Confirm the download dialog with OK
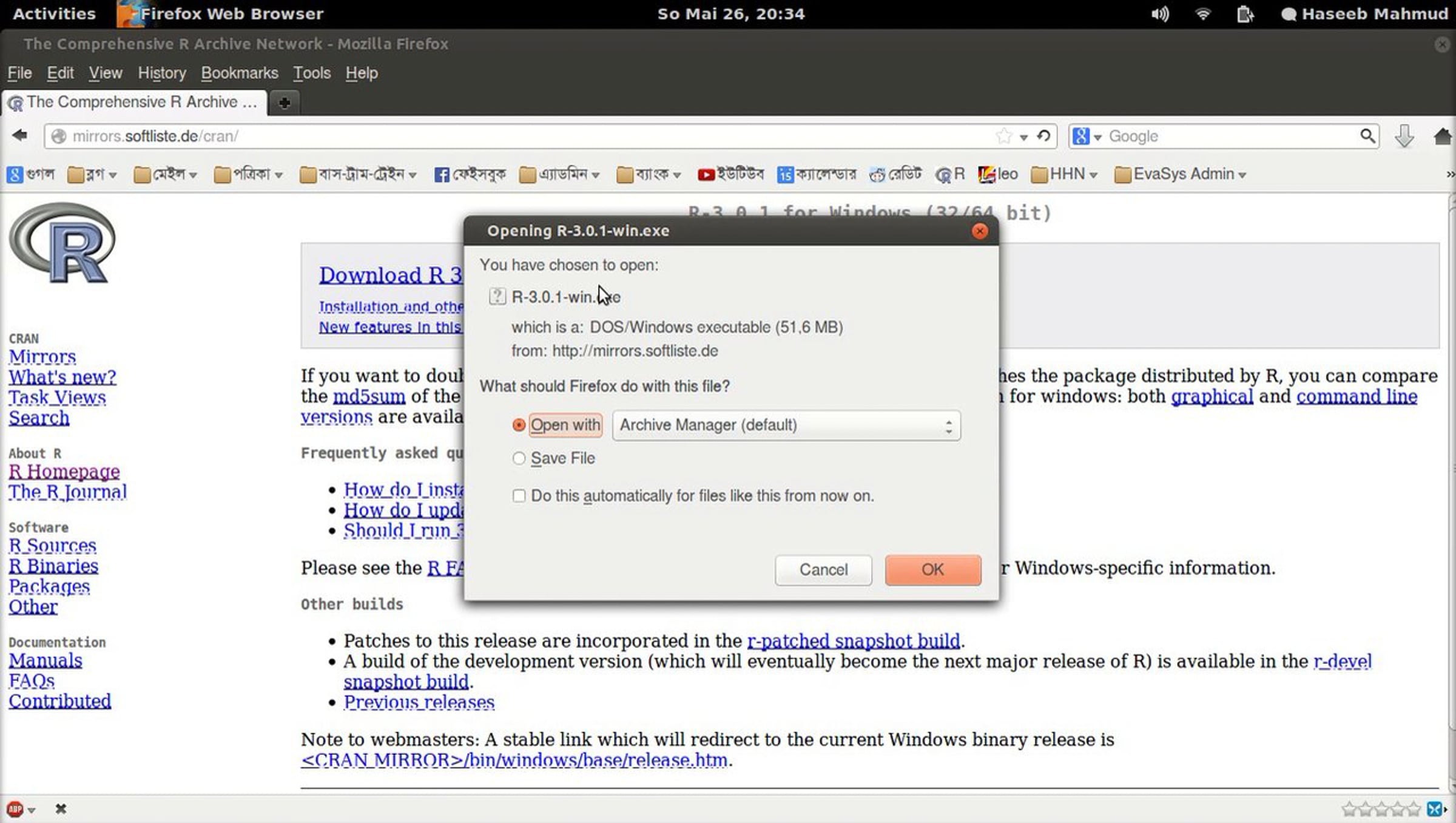 (x=932, y=570)
